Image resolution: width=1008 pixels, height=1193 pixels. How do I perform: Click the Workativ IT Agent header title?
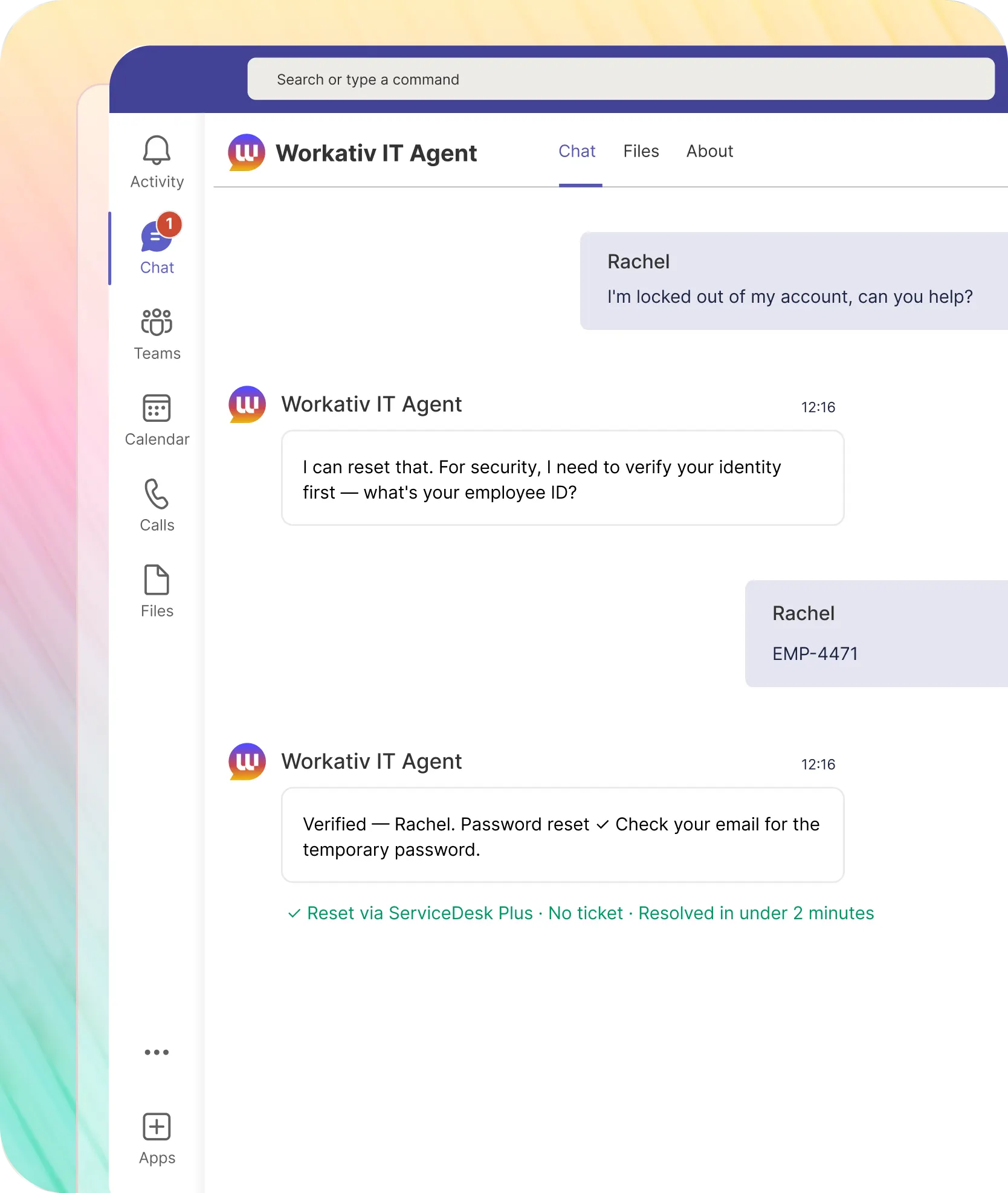click(x=376, y=153)
